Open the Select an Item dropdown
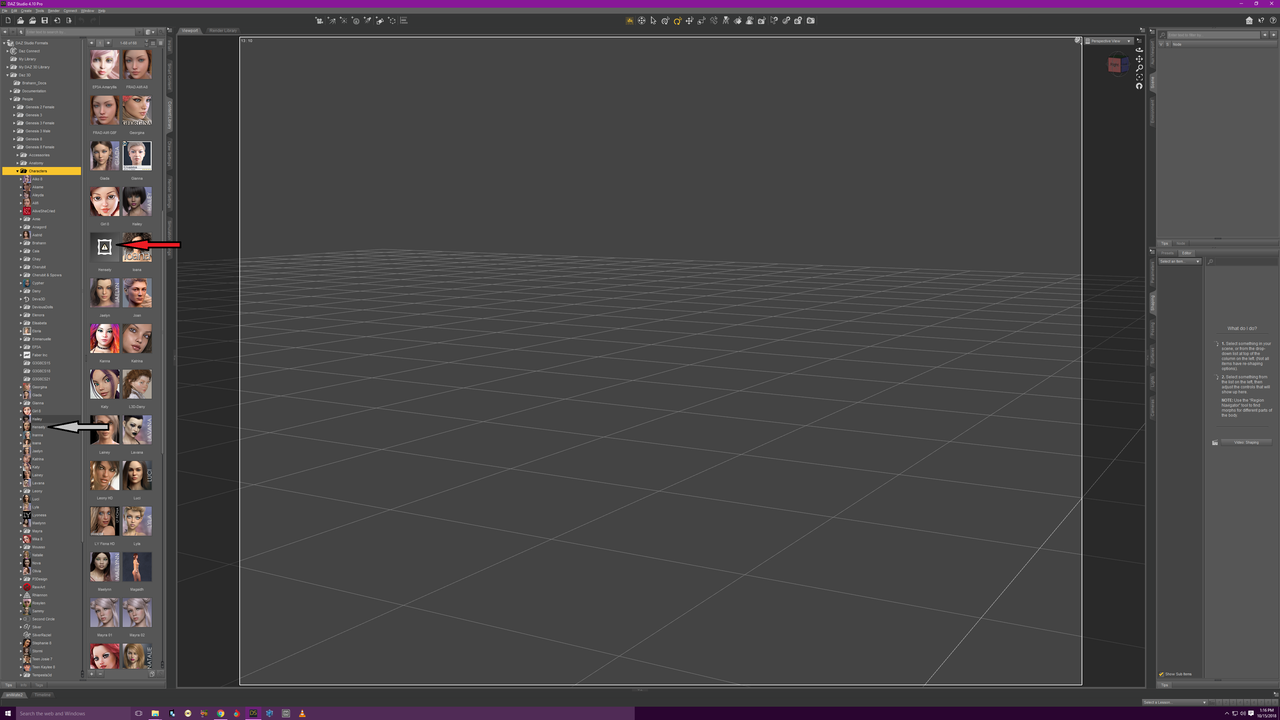The image size is (1280, 720). (x=1179, y=261)
